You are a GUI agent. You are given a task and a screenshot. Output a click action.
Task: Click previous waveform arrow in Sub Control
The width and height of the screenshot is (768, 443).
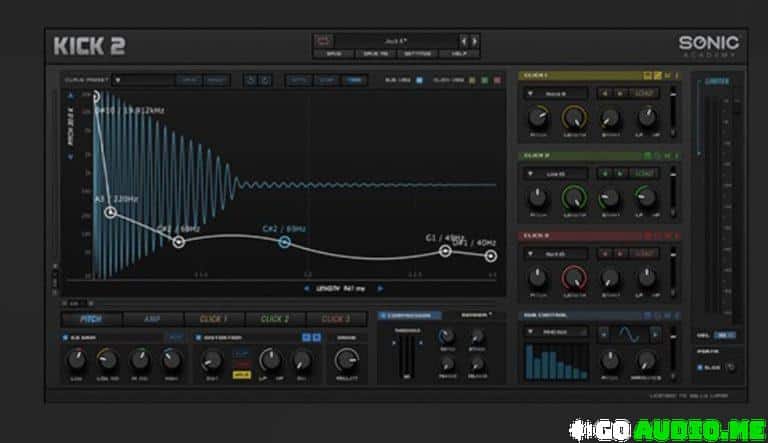(603, 335)
